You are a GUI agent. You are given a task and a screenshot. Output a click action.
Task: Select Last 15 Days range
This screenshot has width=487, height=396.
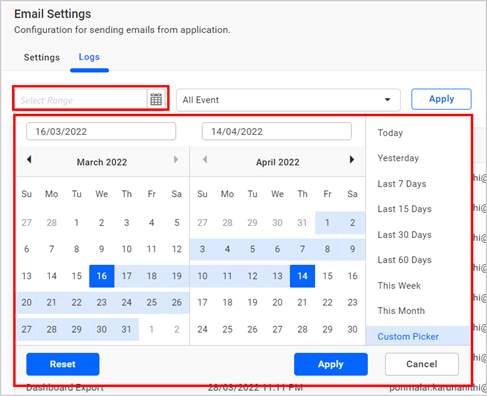404,209
